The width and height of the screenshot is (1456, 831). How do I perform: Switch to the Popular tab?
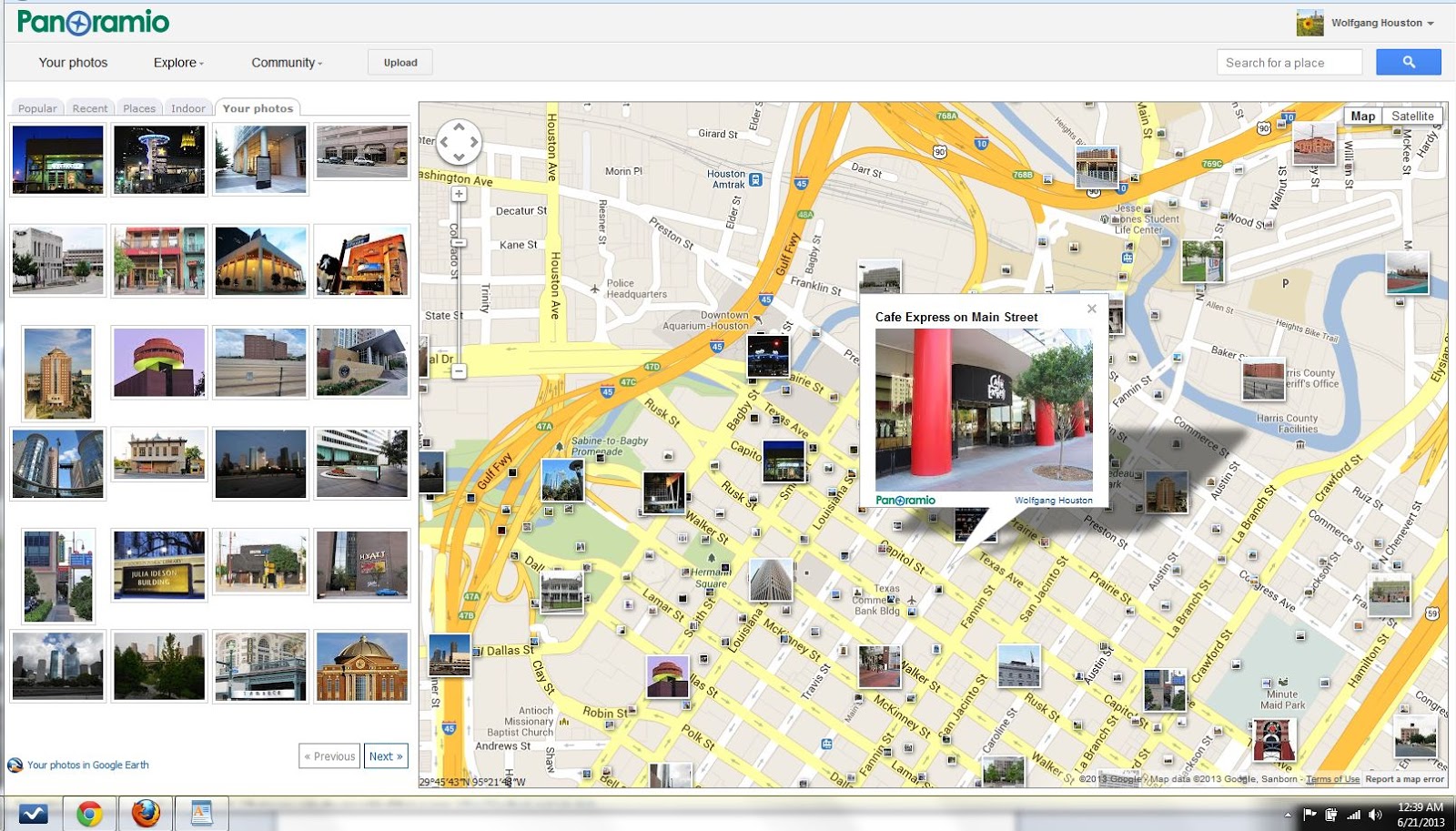point(37,108)
